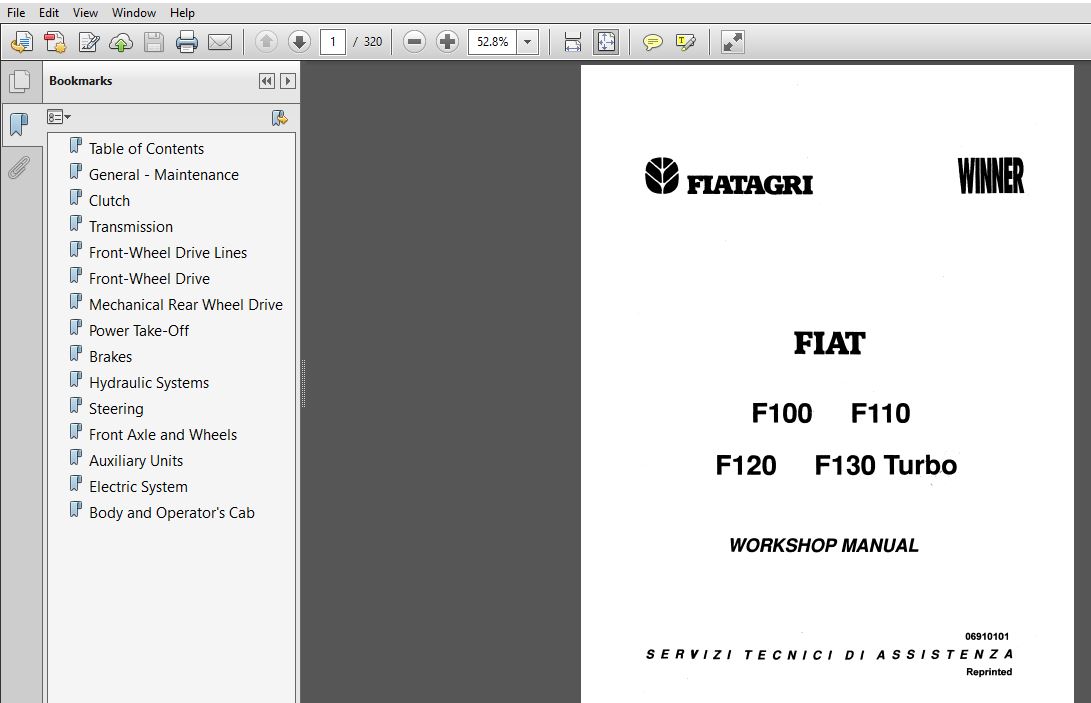Click the Bookmarks panel sidebar icon

click(x=19, y=125)
